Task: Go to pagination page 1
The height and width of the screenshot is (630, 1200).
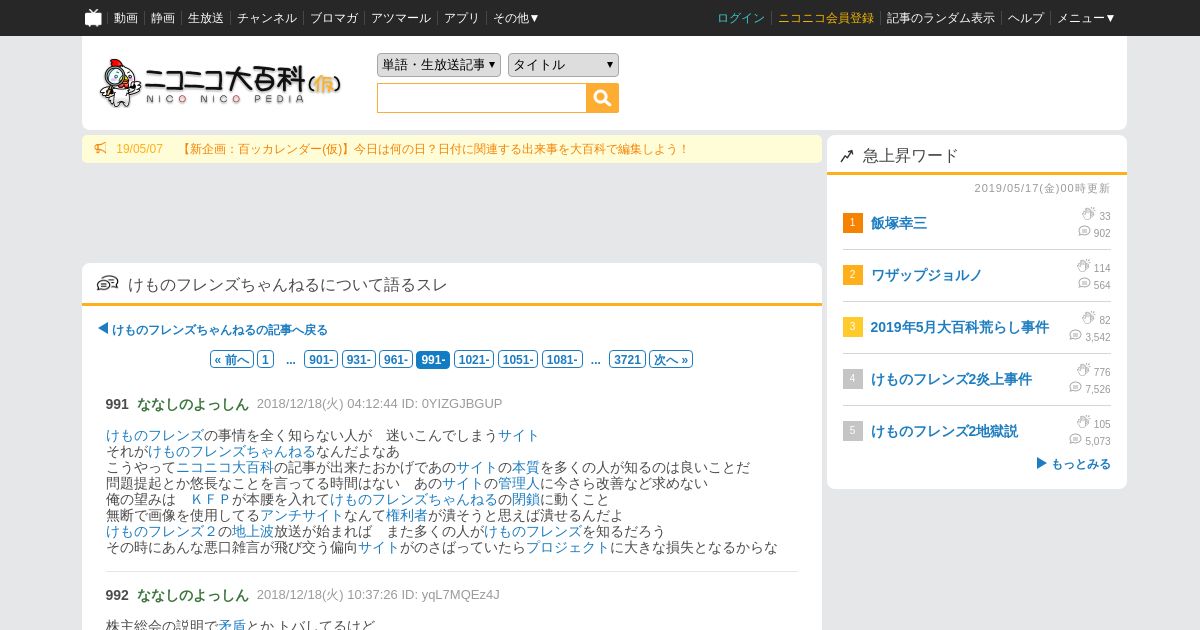Action: tap(265, 359)
